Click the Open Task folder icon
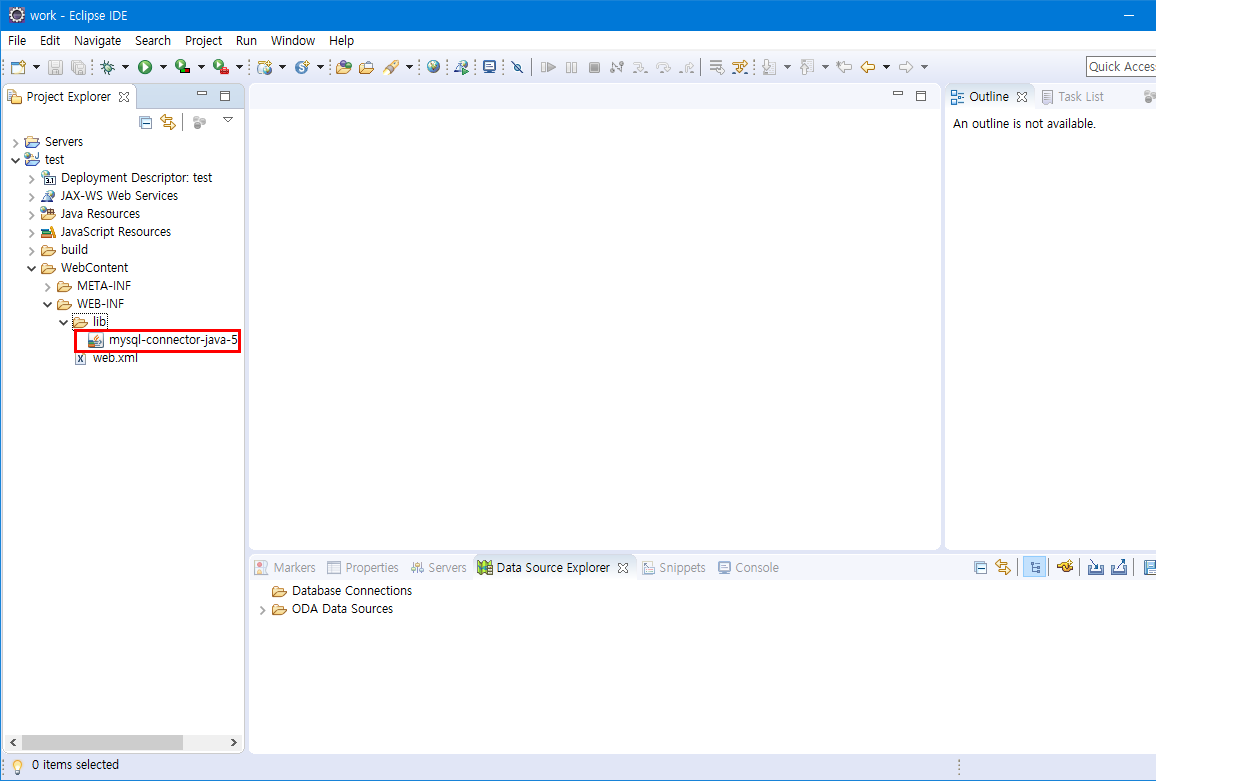This screenshot has width=1244, height=781. click(x=366, y=67)
